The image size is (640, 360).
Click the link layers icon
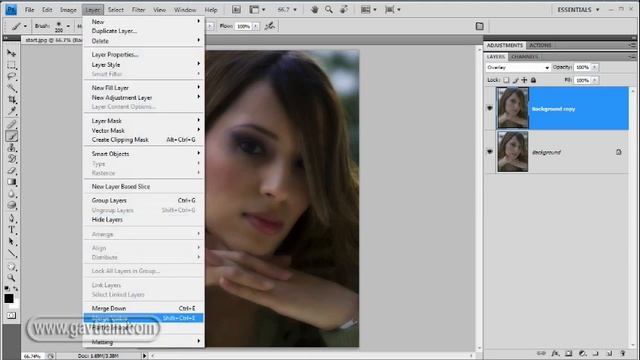[x=541, y=353]
